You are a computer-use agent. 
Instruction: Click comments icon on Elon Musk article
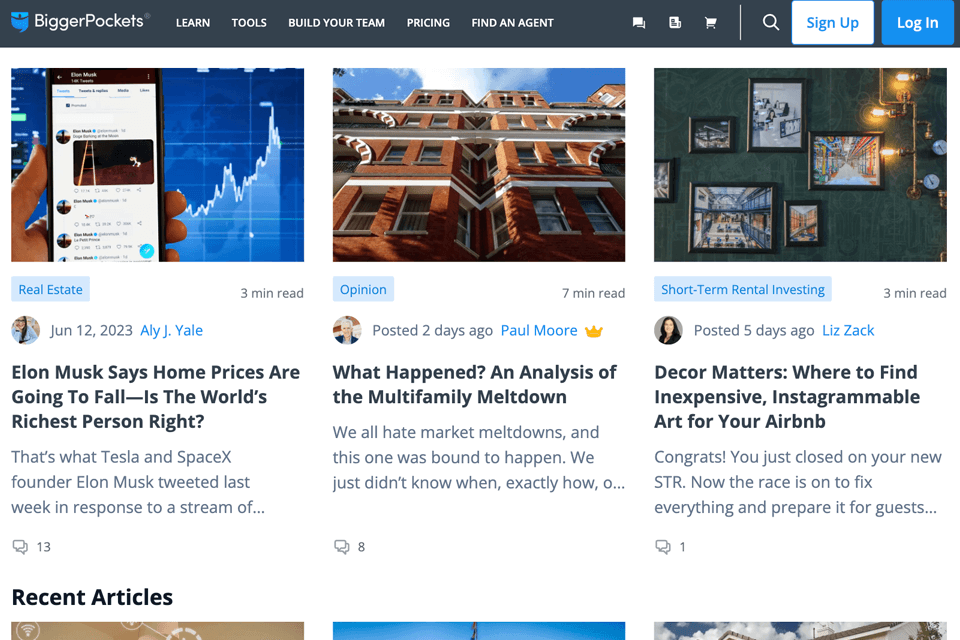(20, 546)
